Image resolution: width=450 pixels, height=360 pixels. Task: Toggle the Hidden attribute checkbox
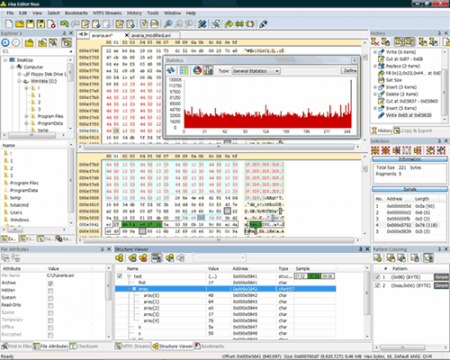(x=50, y=291)
